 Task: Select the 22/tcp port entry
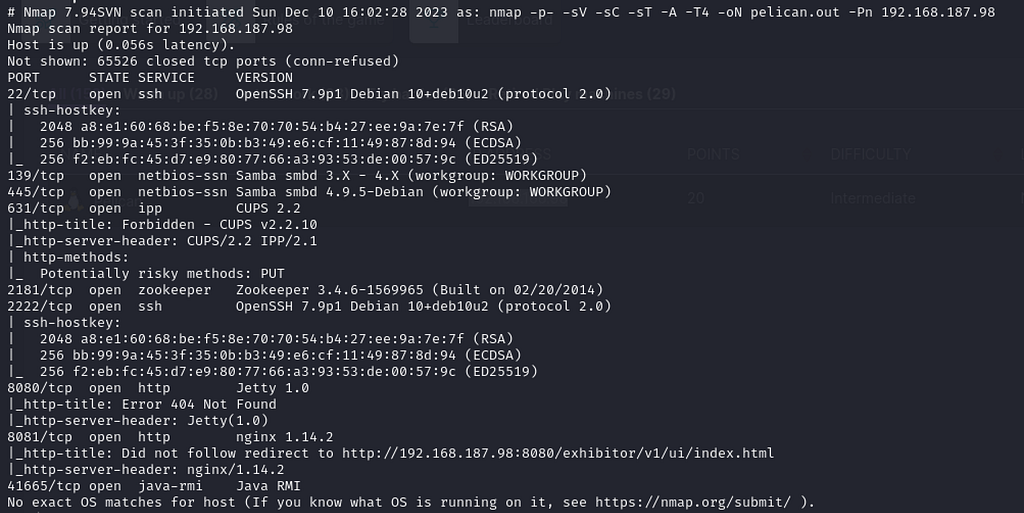click(31, 93)
